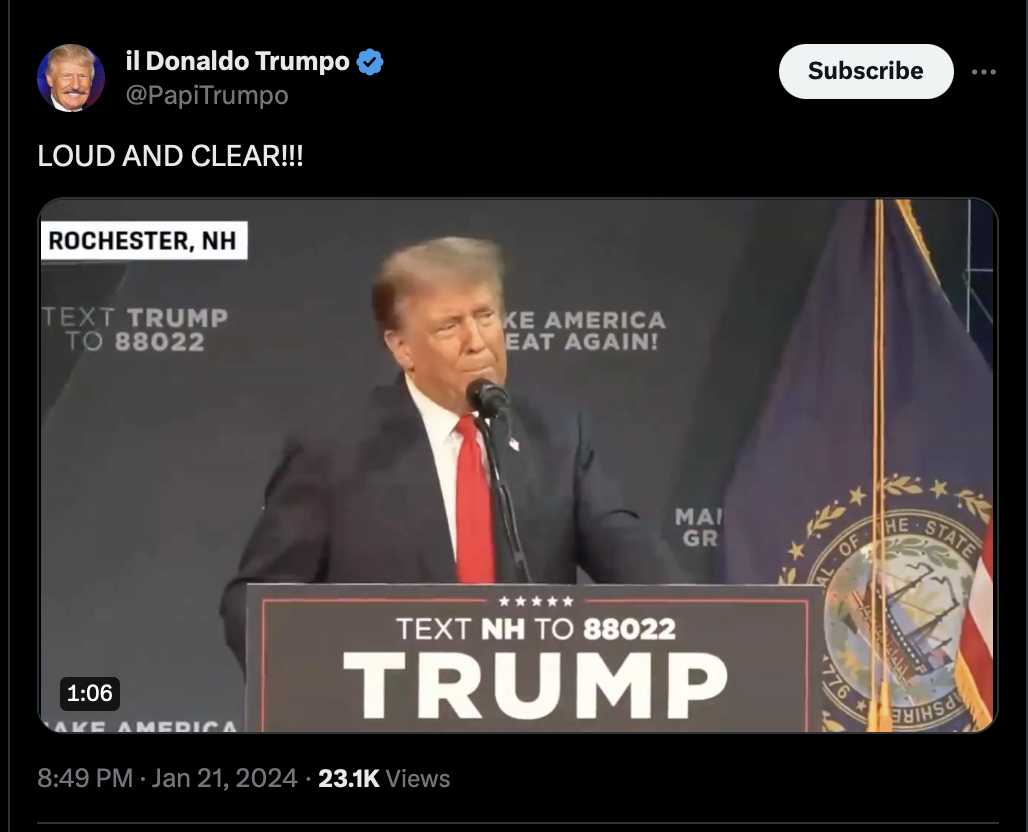Viewport: 1028px width, 832px height.
Task: Click the 1:06 video duration badge
Action: (x=90, y=693)
